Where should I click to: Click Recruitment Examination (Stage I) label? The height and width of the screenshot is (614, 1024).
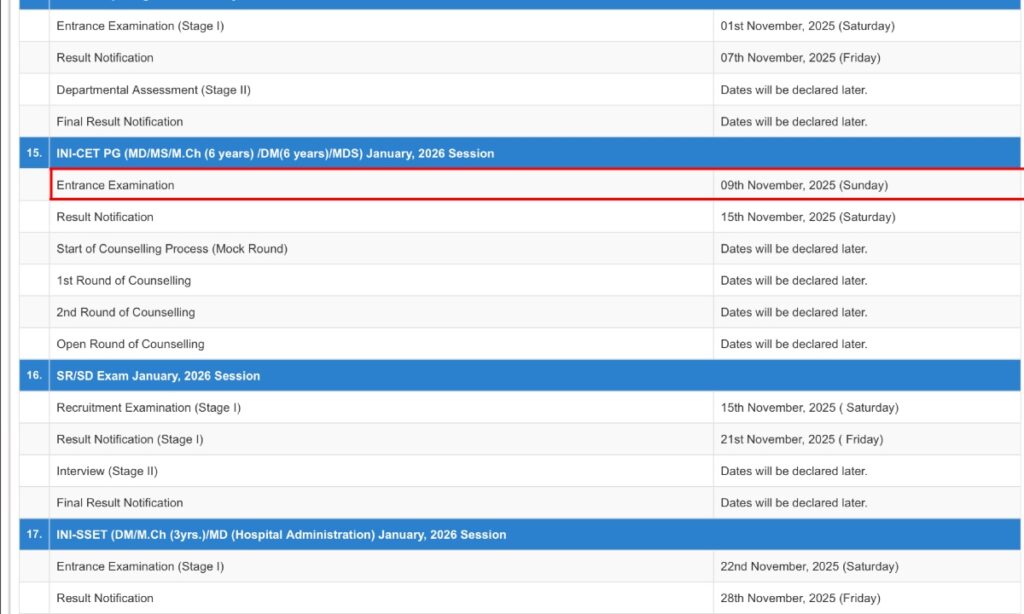click(148, 408)
